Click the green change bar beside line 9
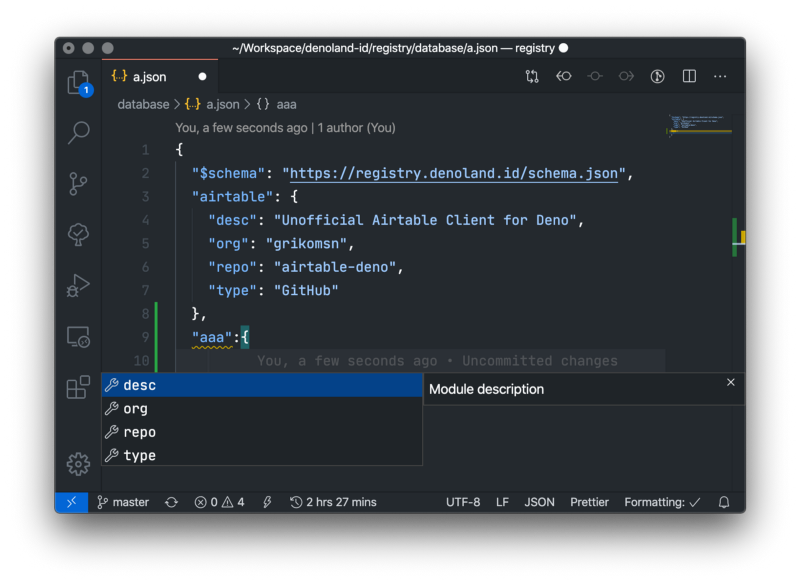This screenshot has width=800, height=585. click(x=156, y=337)
